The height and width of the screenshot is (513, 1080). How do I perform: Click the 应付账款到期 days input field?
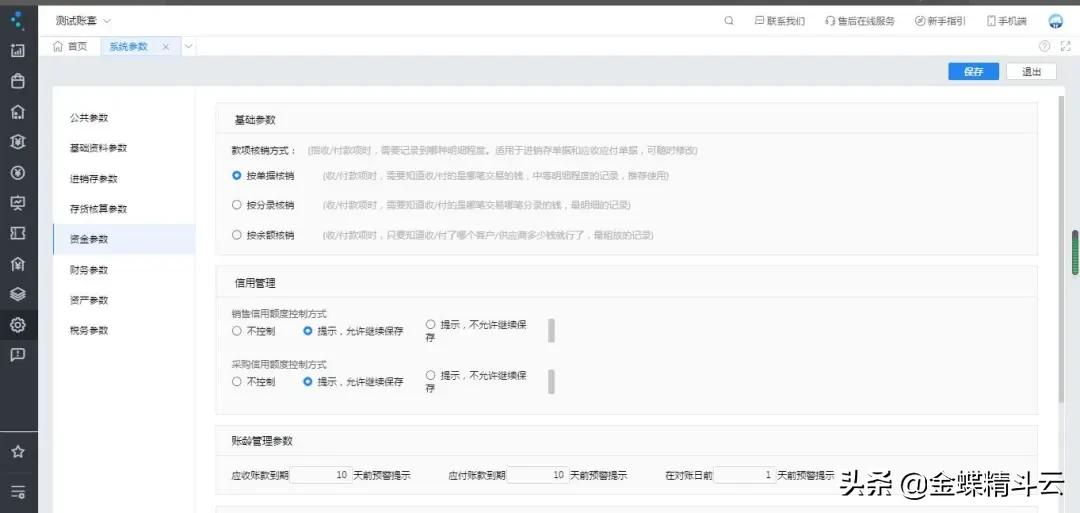[537, 475]
